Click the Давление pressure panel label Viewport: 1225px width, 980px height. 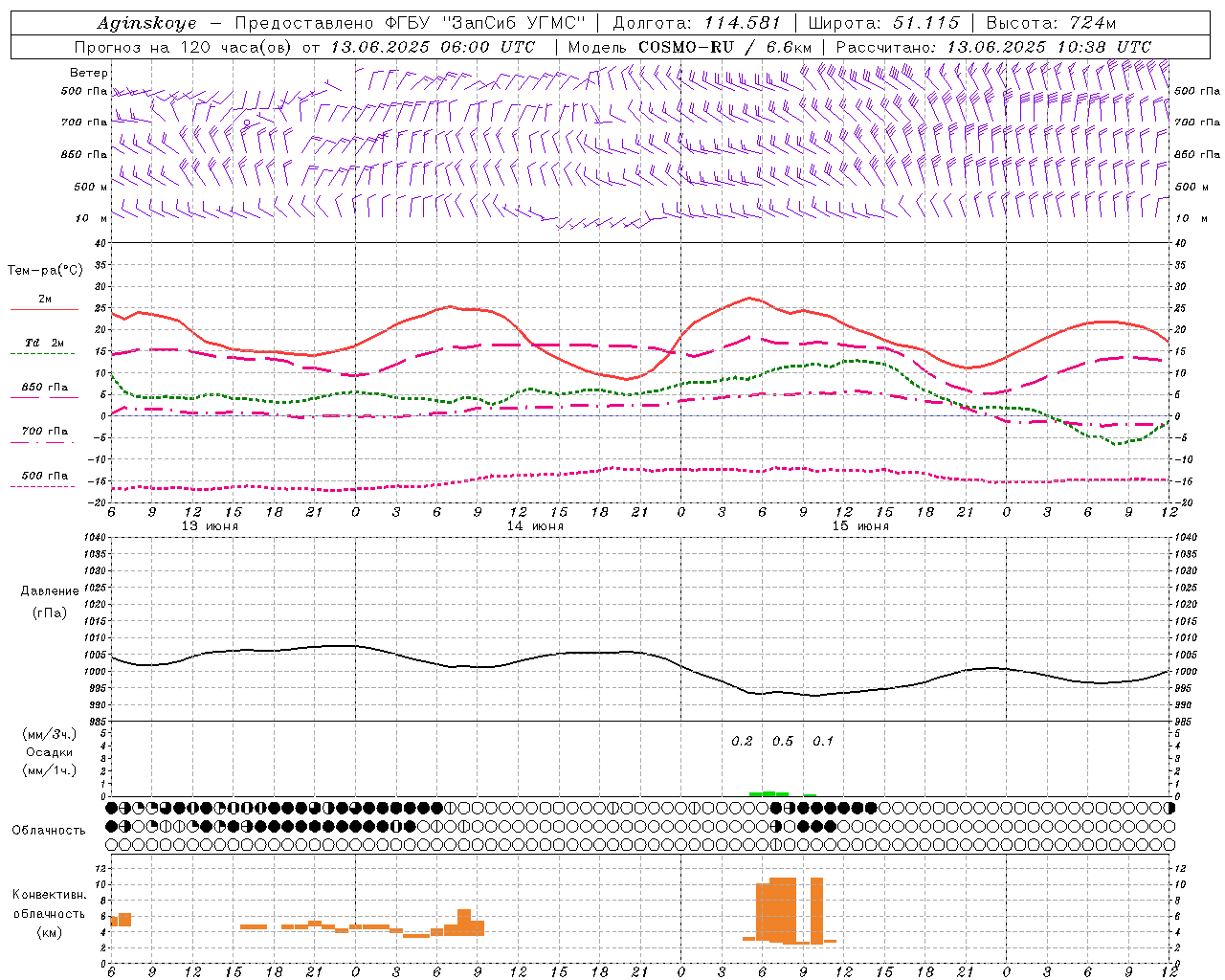[x=50, y=591]
